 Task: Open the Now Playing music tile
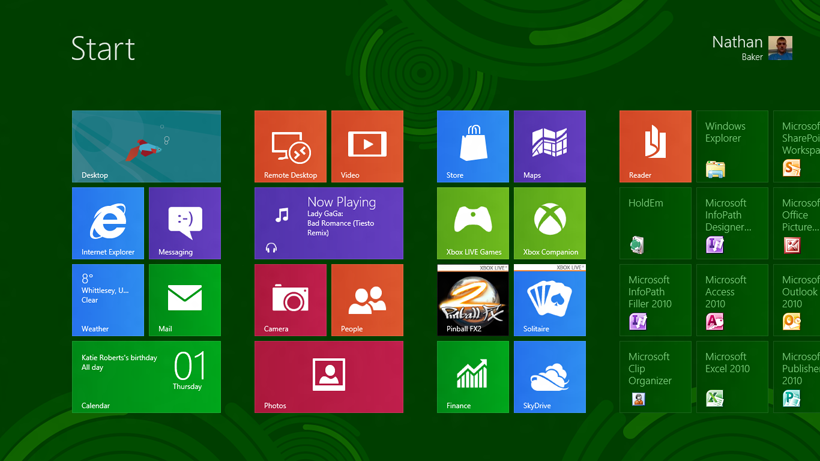(x=329, y=223)
